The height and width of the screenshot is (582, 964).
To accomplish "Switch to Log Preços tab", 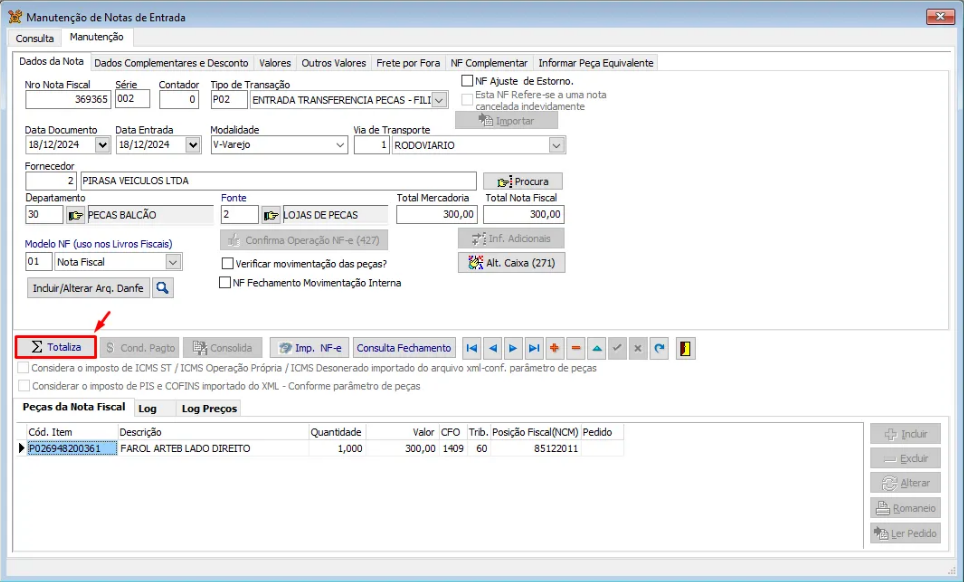I will tap(209, 408).
